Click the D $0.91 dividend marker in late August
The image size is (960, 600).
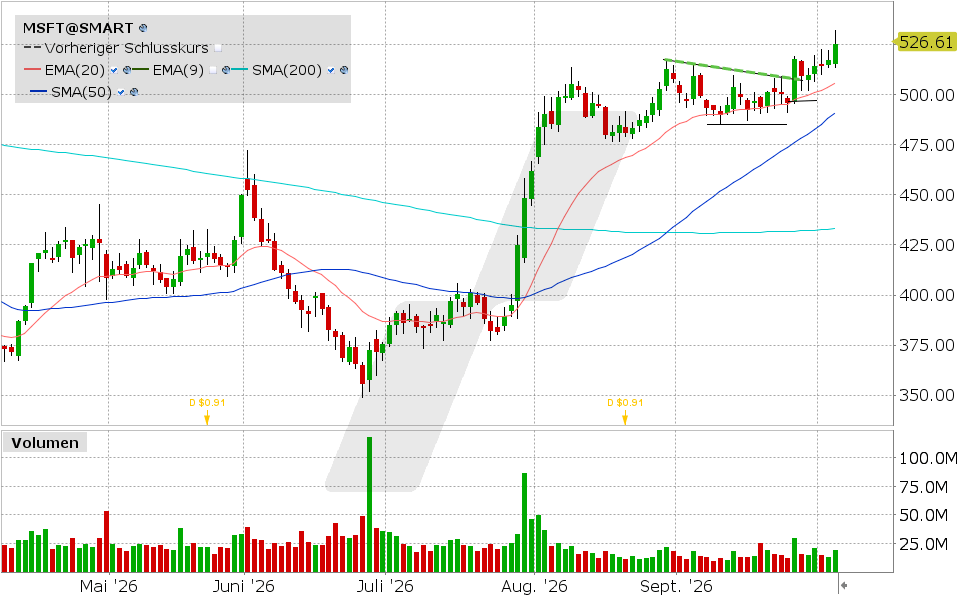(x=625, y=411)
